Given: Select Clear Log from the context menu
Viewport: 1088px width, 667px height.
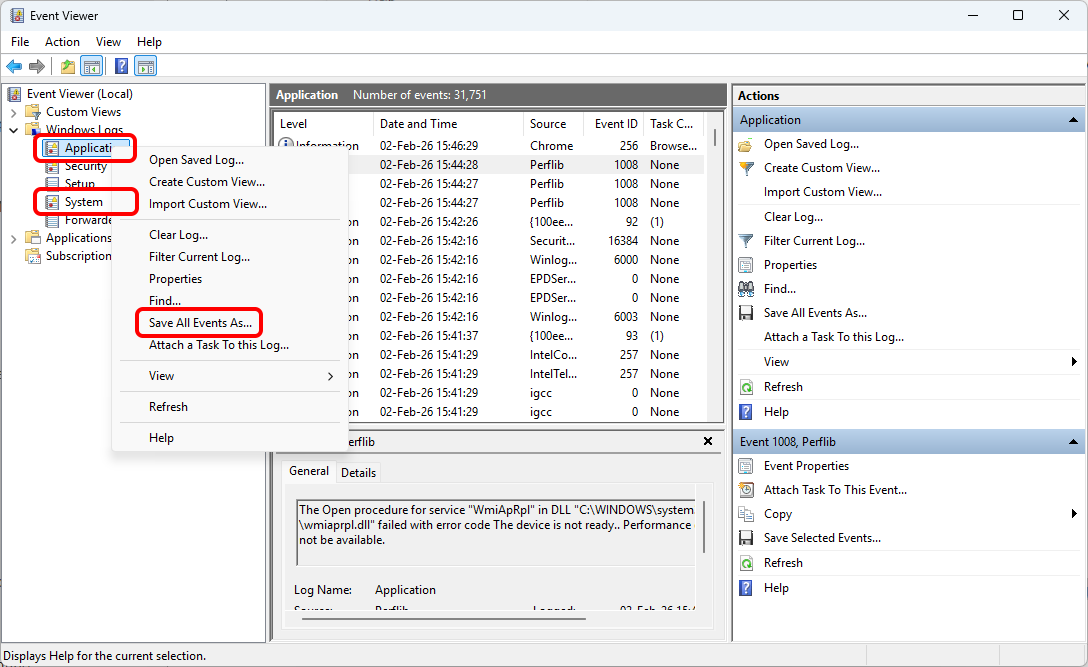Looking at the screenshot, I should coord(178,235).
